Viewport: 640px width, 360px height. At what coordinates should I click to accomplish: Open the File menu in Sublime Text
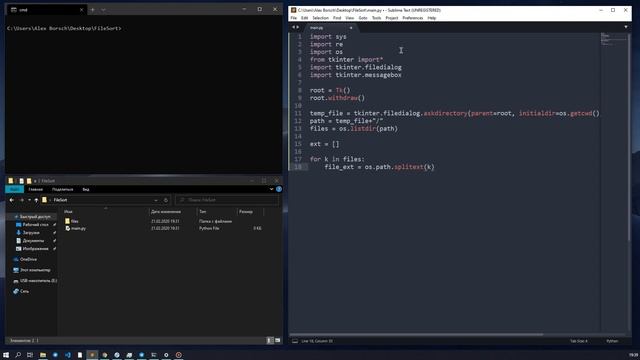(x=293, y=18)
